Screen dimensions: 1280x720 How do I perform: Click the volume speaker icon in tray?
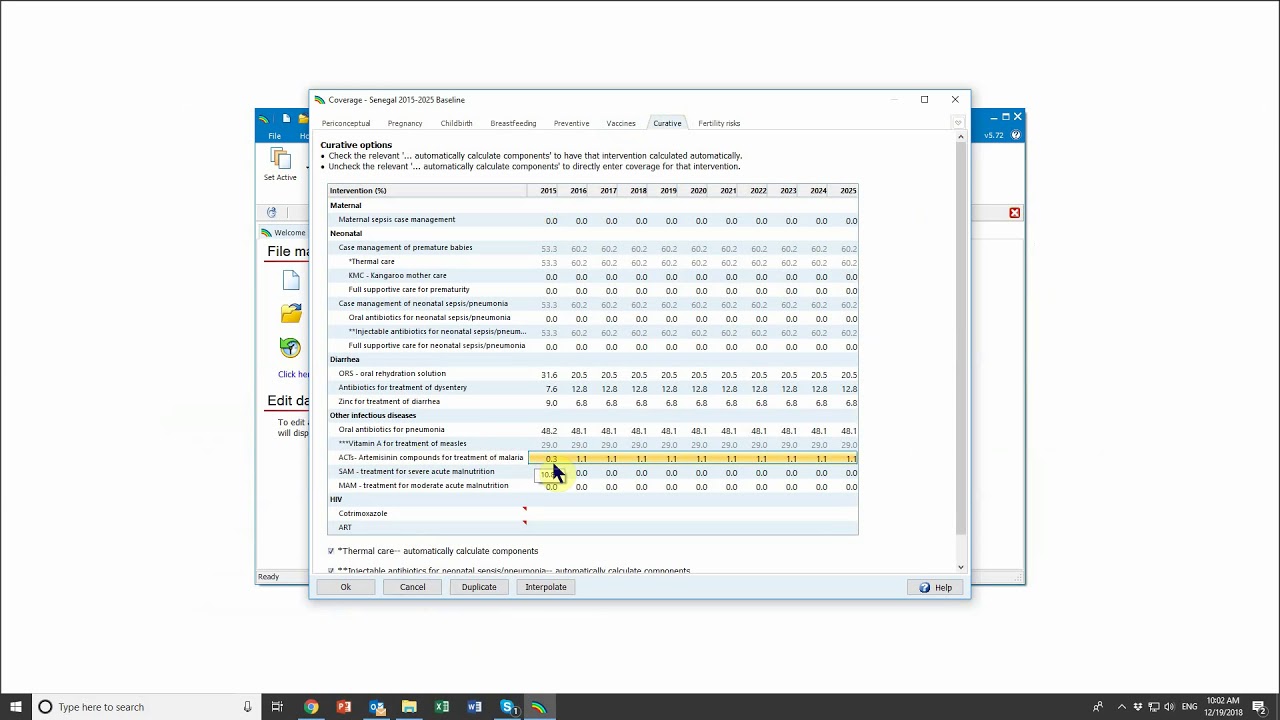click(x=1170, y=707)
